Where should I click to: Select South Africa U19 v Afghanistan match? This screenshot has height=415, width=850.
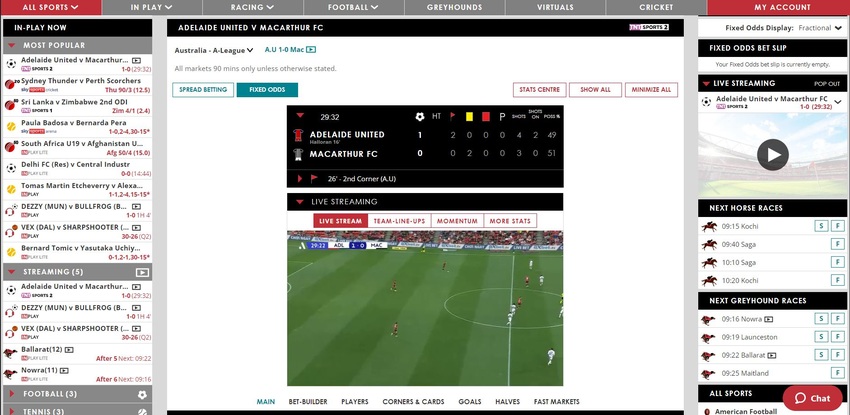[78, 147]
